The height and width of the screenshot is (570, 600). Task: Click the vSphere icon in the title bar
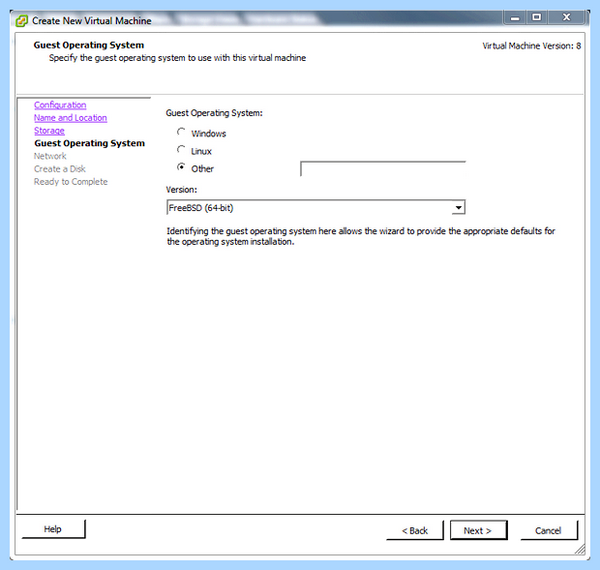coord(22,21)
